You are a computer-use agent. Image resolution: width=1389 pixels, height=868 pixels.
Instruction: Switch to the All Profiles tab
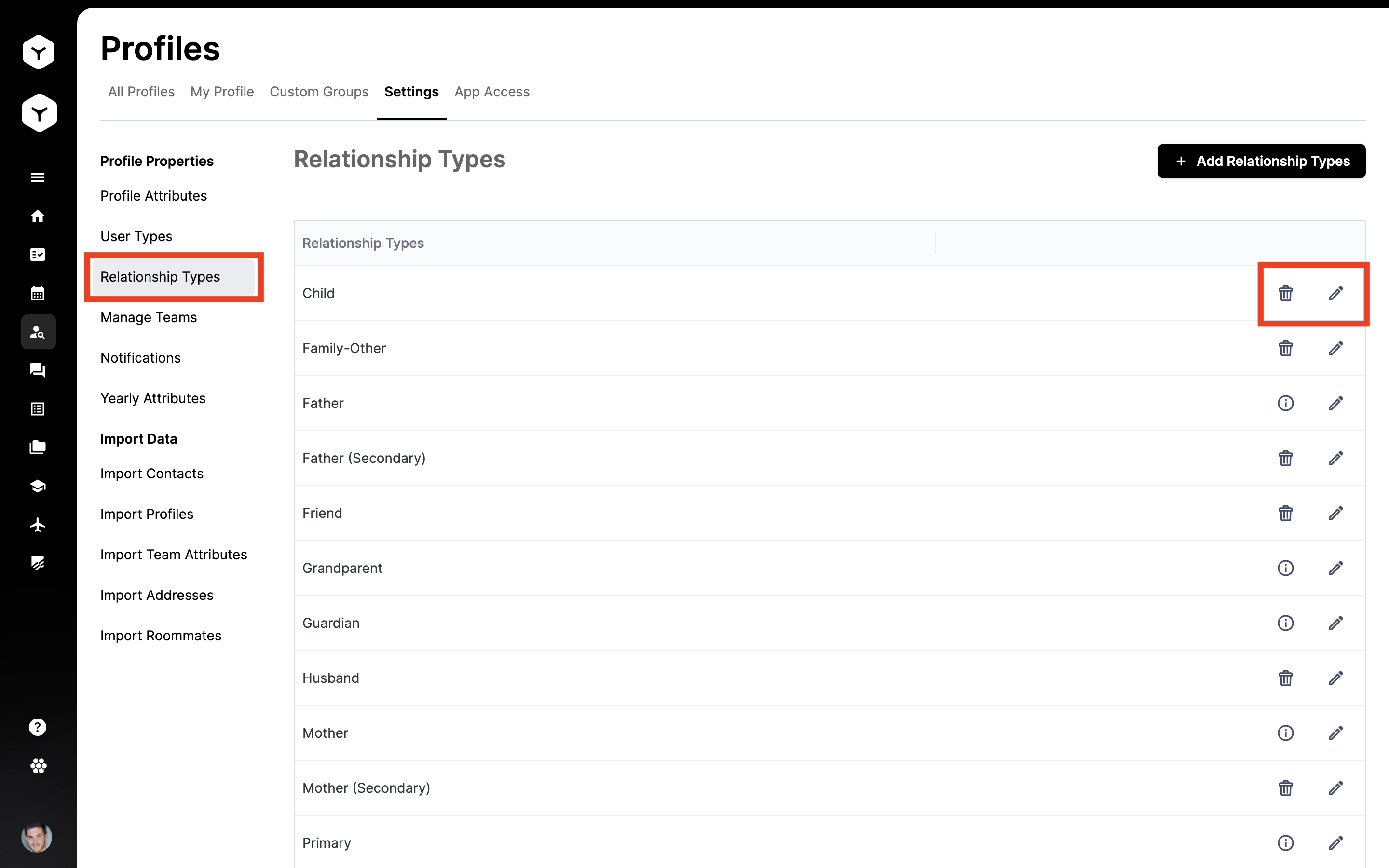141,92
